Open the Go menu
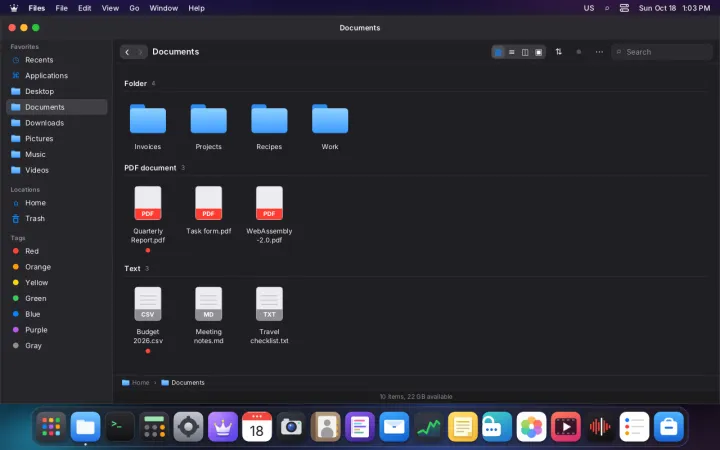 point(134,8)
